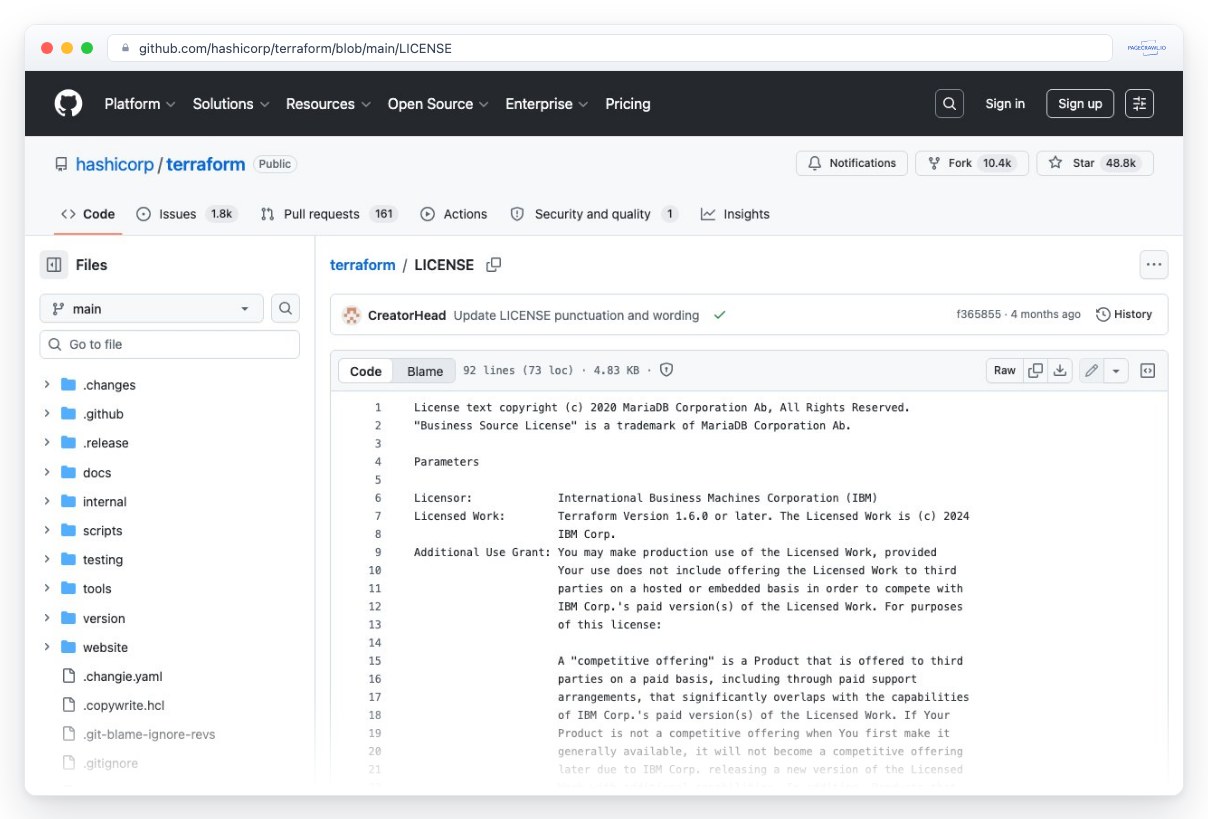Click the .git-blame-ignore-revs file icon

69,734
